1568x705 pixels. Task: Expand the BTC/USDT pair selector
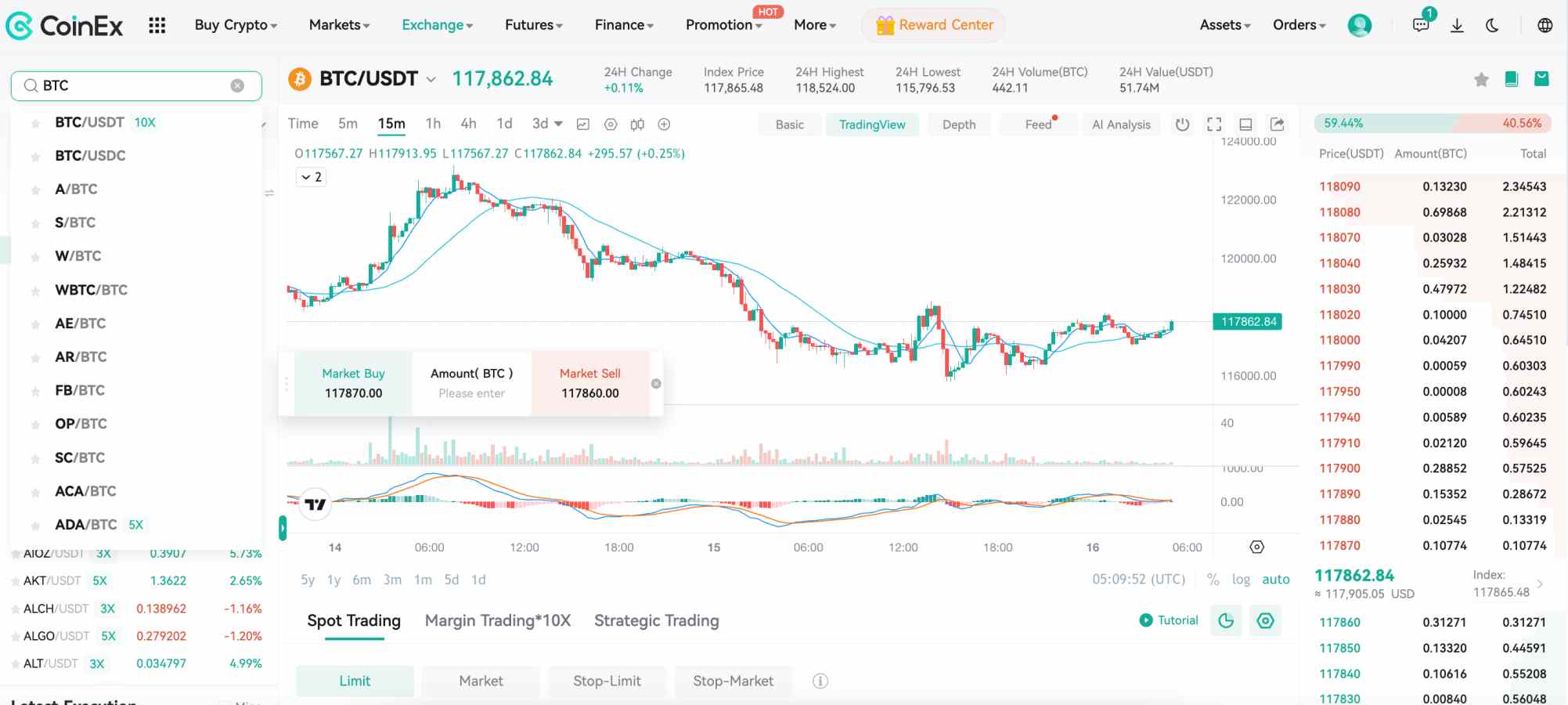tap(431, 79)
